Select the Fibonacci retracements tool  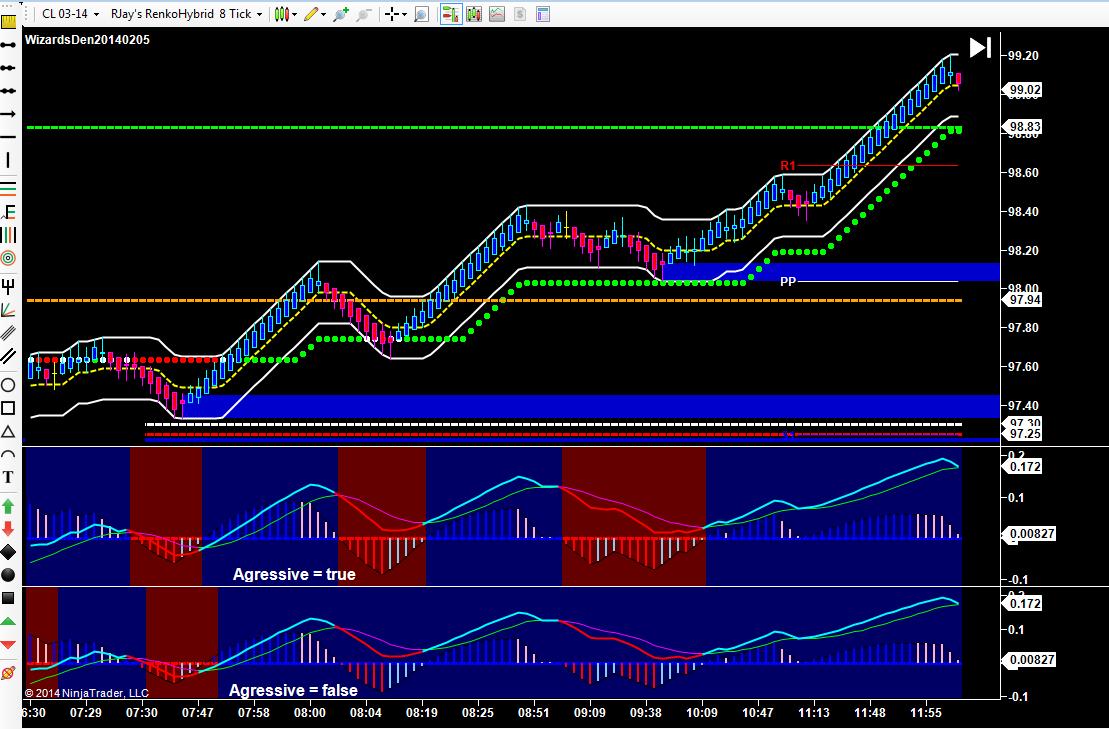click(8, 188)
